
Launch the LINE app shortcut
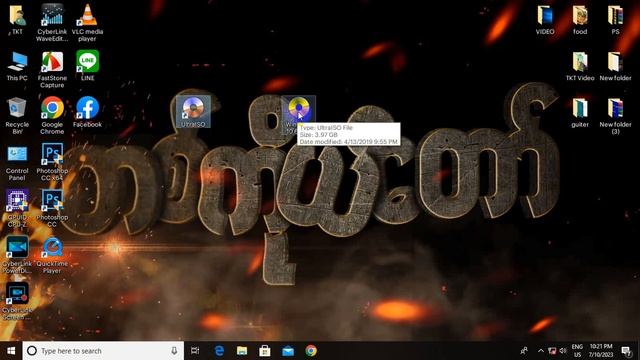tap(87, 65)
